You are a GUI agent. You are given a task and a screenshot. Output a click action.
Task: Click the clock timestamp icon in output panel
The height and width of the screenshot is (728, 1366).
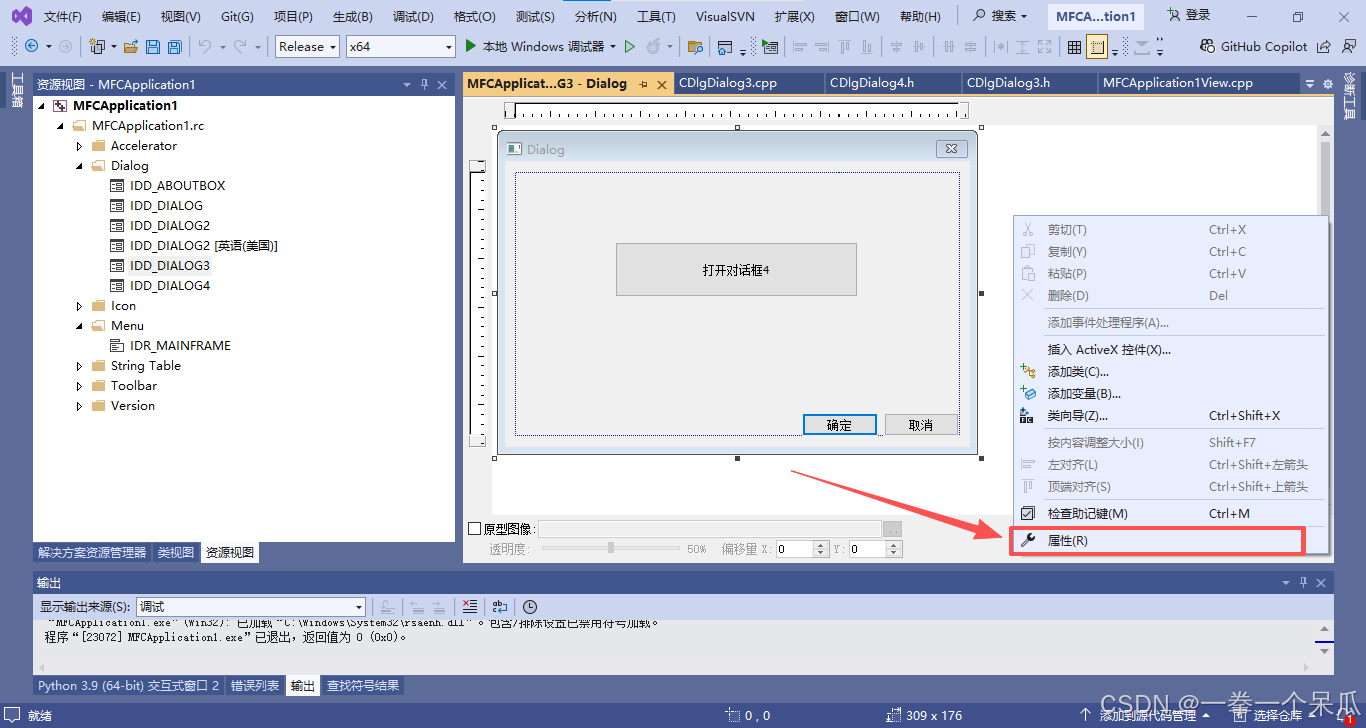[x=530, y=606]
